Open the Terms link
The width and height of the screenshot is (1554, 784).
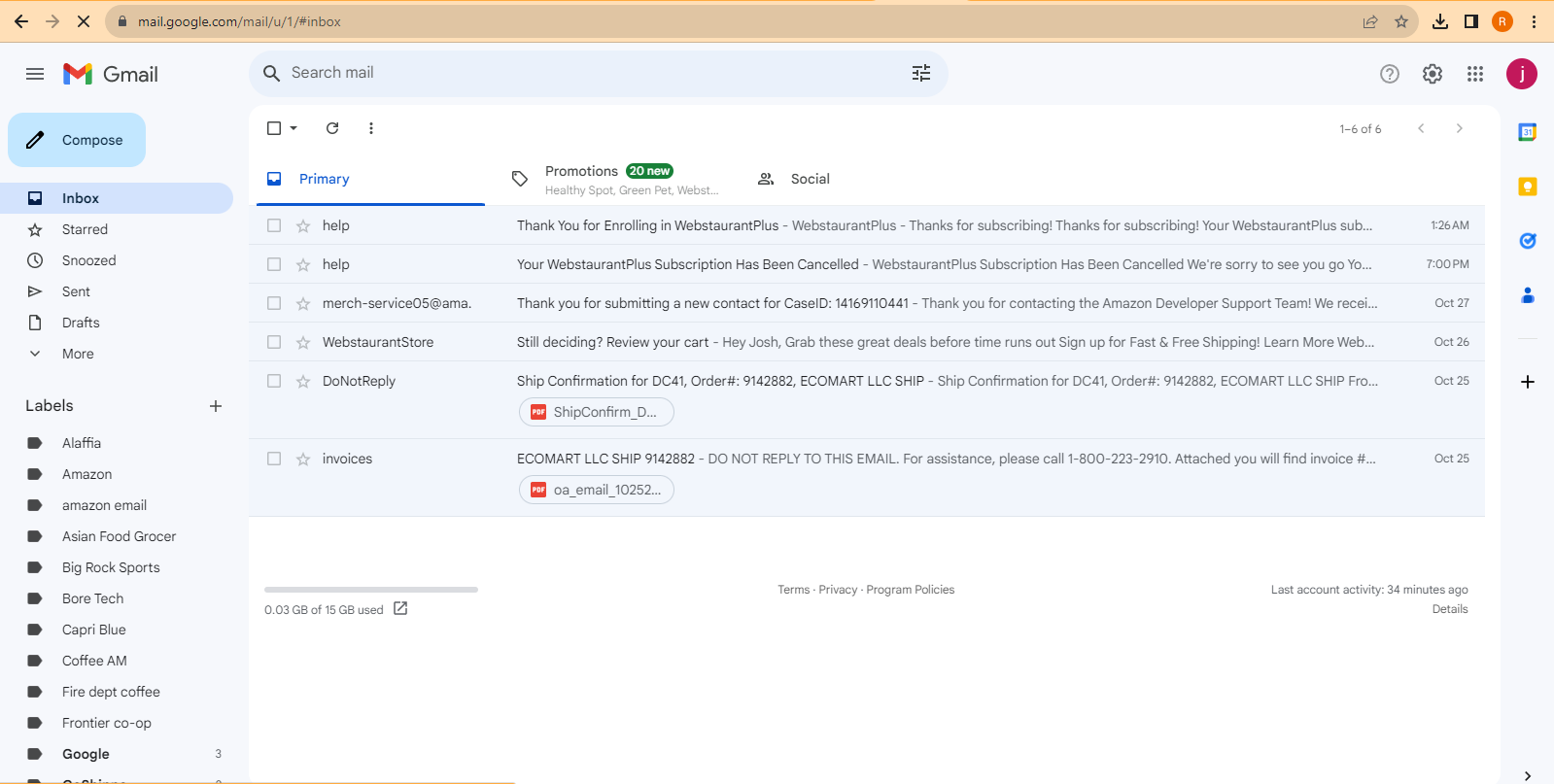pyautogui.click(x=793, y=590)
